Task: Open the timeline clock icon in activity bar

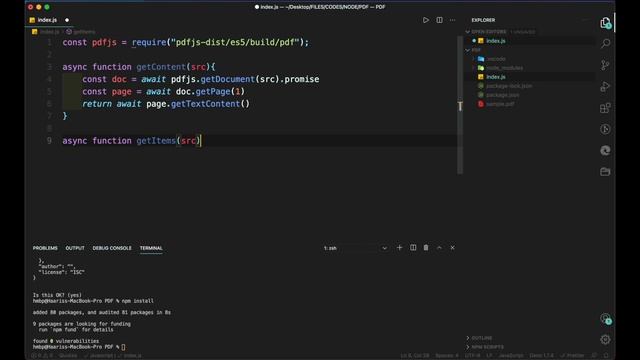Action: click(605, 129)
